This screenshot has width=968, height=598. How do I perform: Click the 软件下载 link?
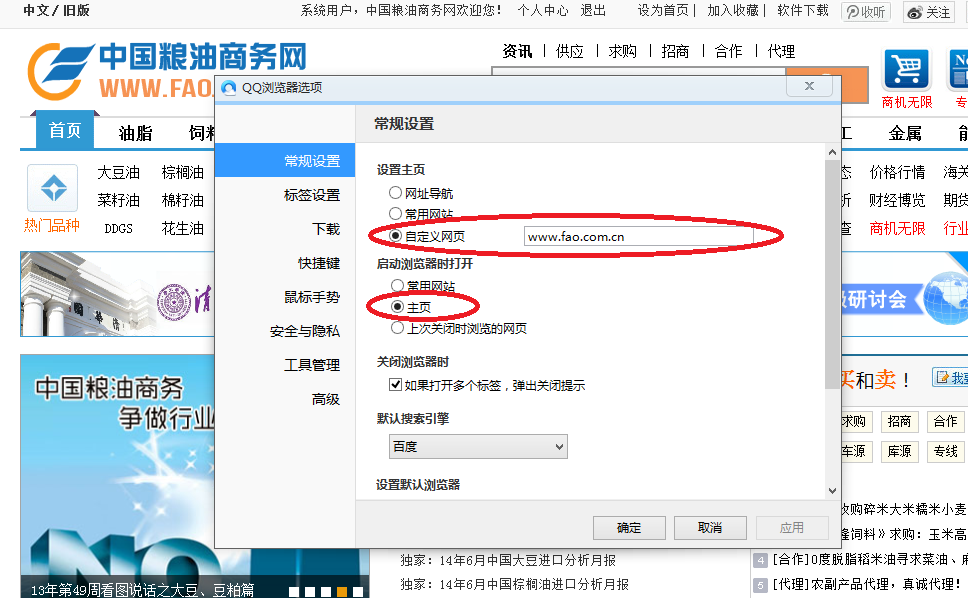pyautogui.click(x=803, y=10)
